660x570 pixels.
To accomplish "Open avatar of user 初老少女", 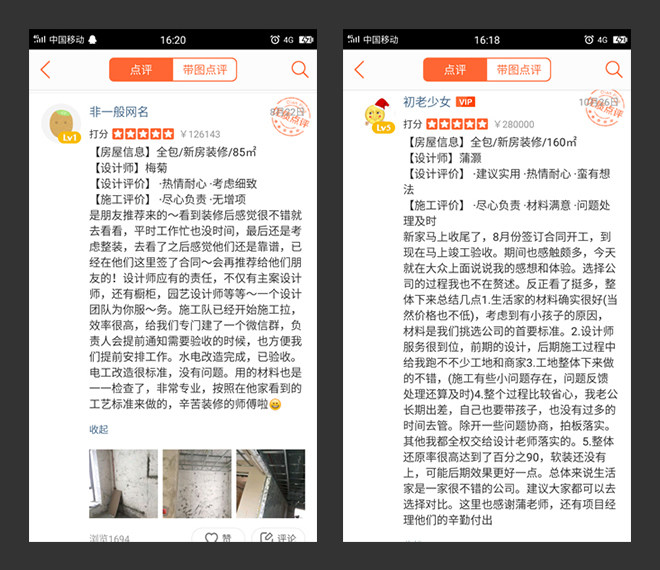I will (x=377, y=114).
